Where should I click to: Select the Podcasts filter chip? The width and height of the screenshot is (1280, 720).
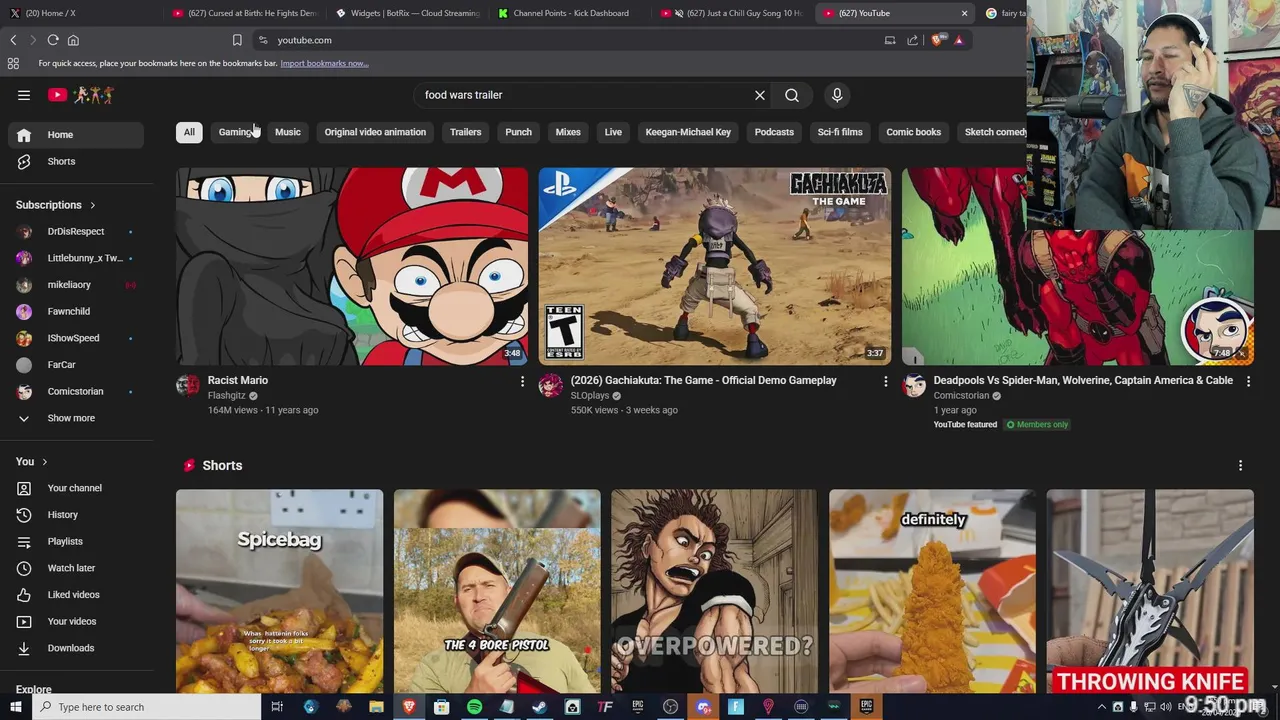pos(774,132)
